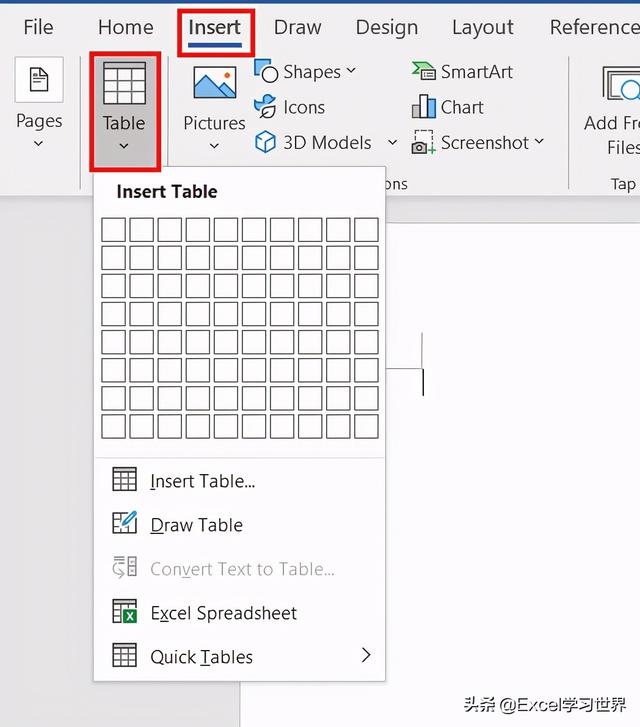Choose Insert Table... from the menu
The height and width of the screenshot is (727, 640).
click(x=202, y=481)
